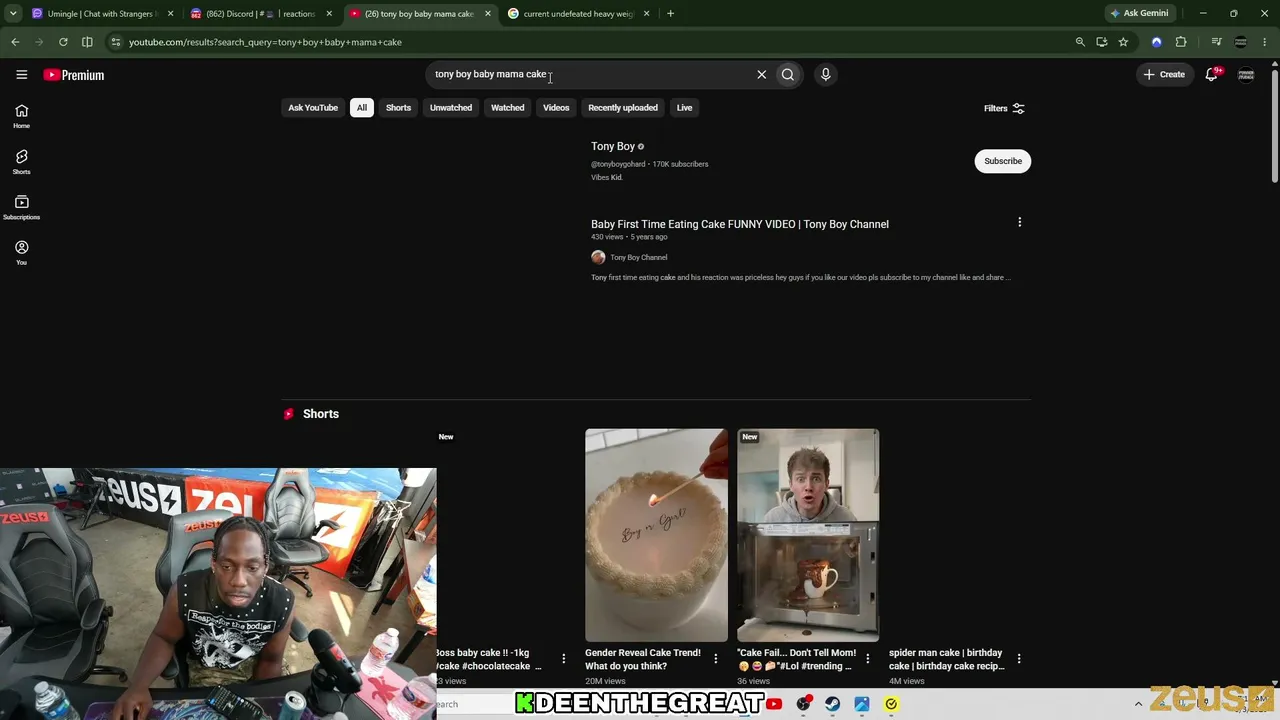This screenshot has width=1280, height=720.
Task: Open YouTube app in the taskbar
Action: (x=774, y=704)
